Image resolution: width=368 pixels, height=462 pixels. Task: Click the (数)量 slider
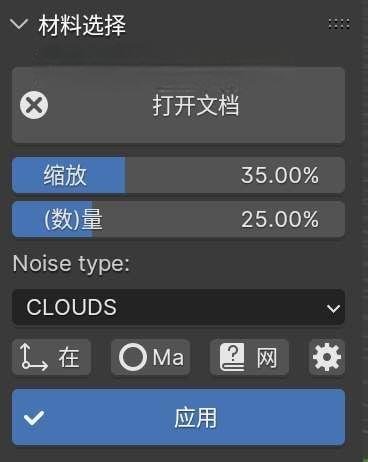pyautogui.click(x=178, y=219)
